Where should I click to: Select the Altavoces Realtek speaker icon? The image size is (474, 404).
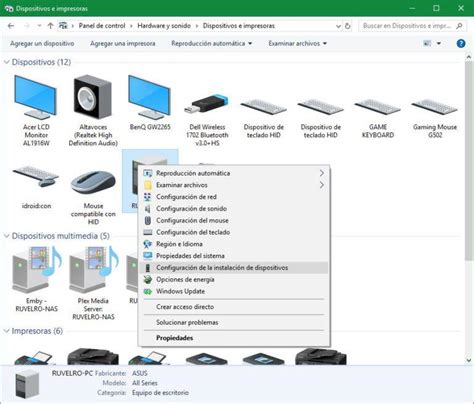pyautogui.click(x=93, y=110)
